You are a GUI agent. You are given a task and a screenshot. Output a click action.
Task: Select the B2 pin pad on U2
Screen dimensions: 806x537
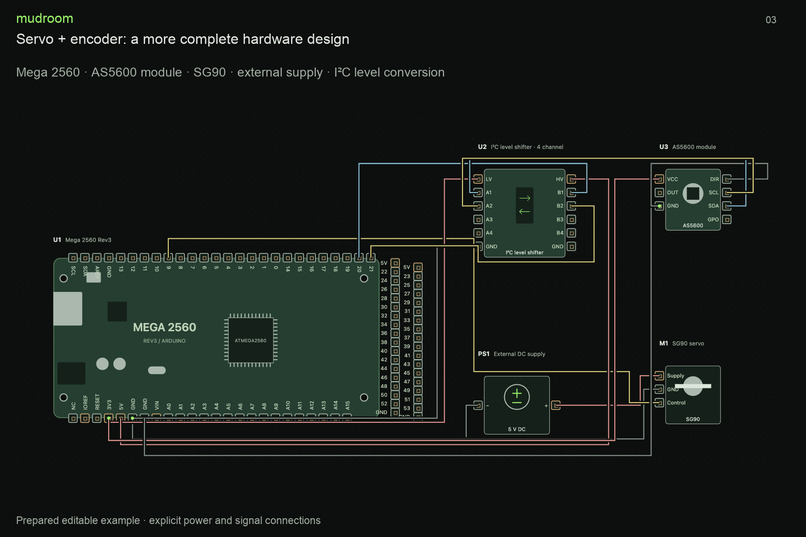(571, 206)
